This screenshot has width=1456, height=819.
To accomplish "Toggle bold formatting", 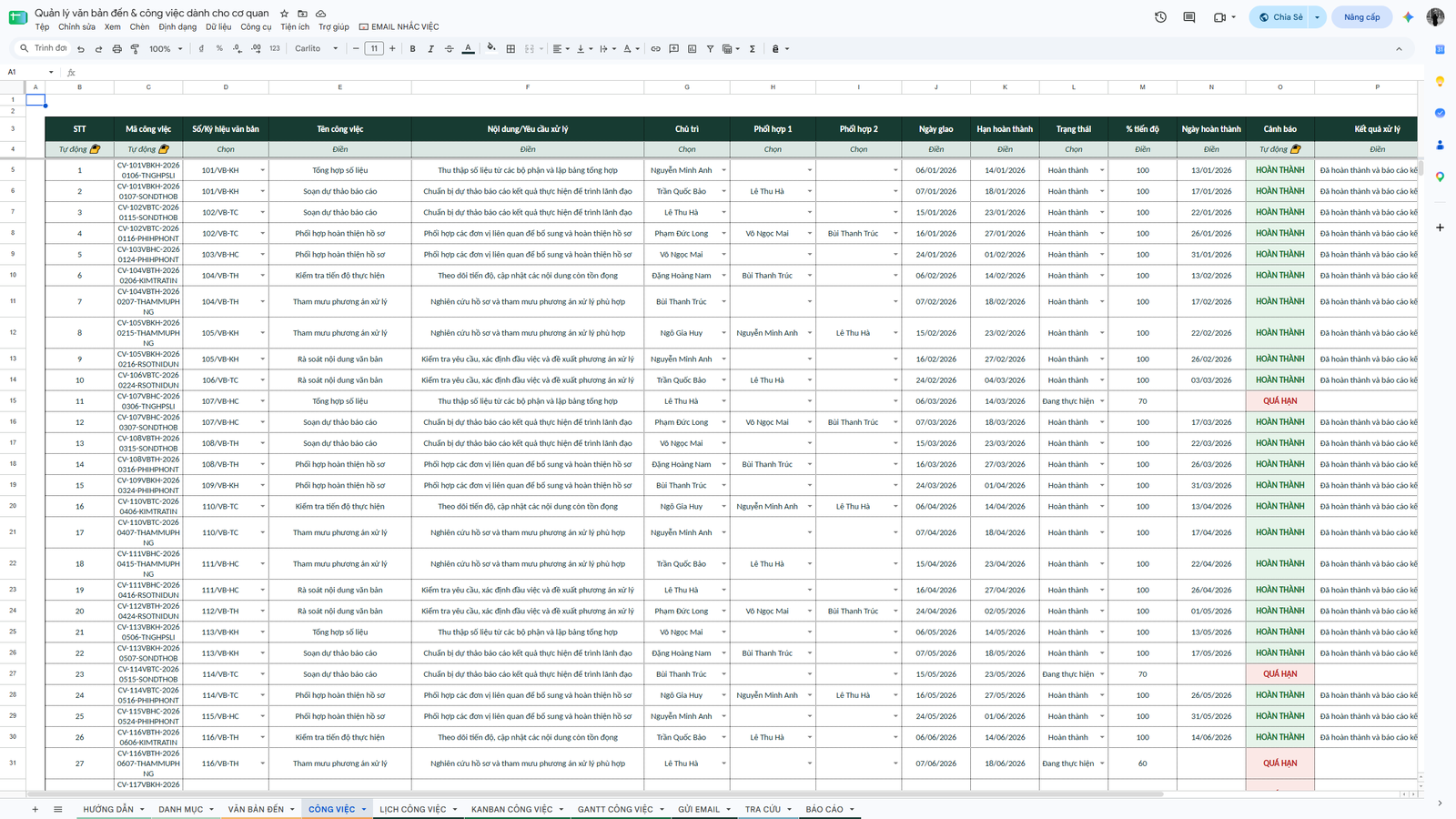I will click(x=412, y=49).
